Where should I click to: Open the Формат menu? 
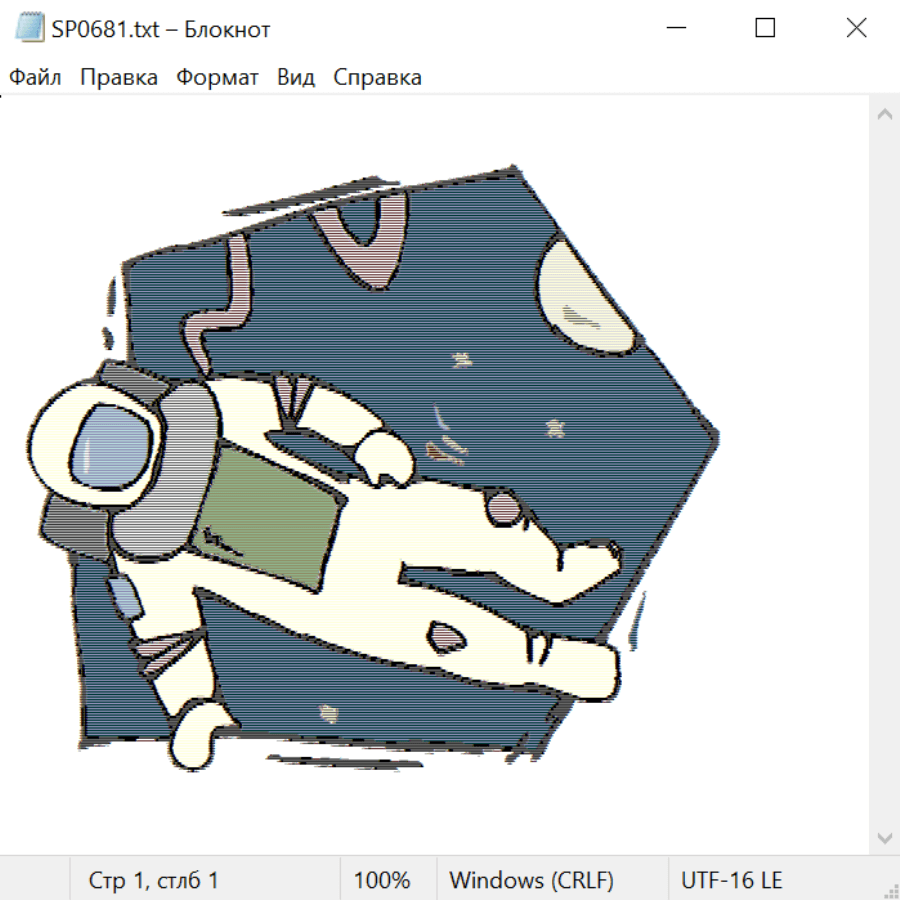pos(217,77)
